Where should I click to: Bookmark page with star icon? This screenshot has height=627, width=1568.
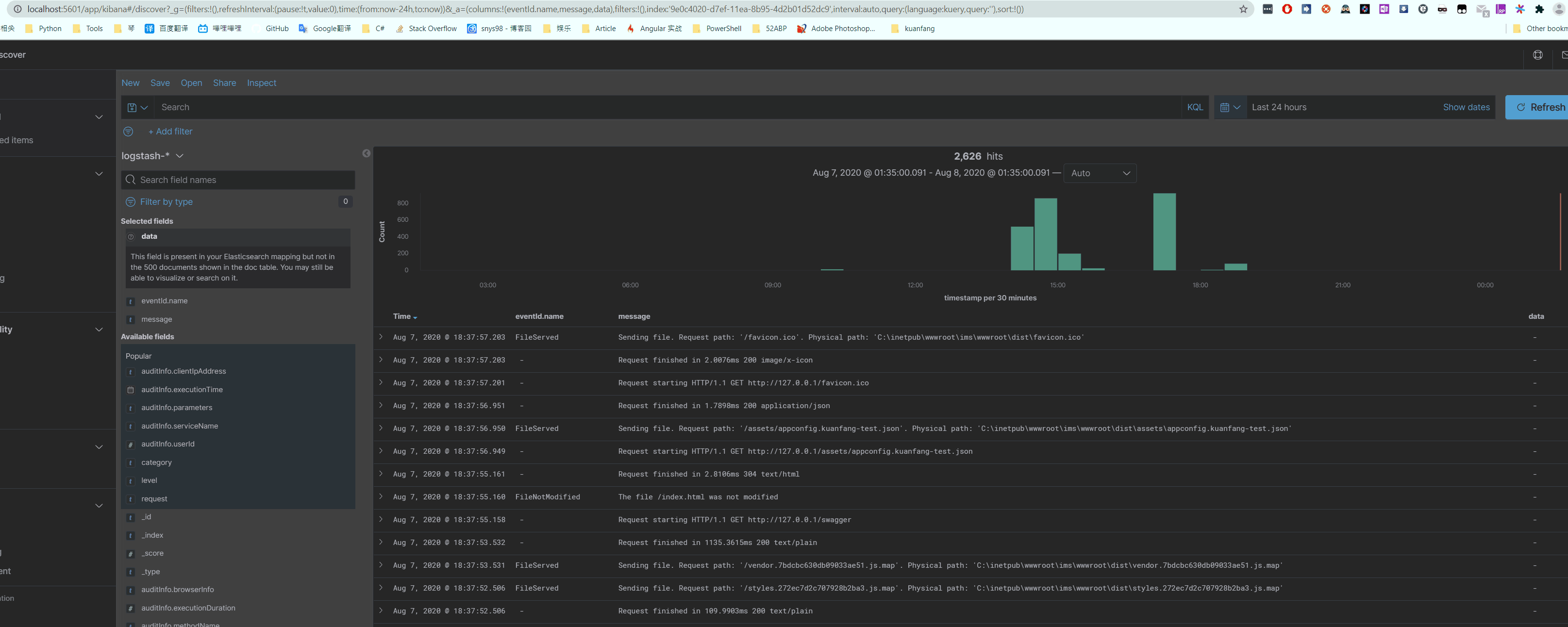pyautogui.click(x=1243, y=9)
